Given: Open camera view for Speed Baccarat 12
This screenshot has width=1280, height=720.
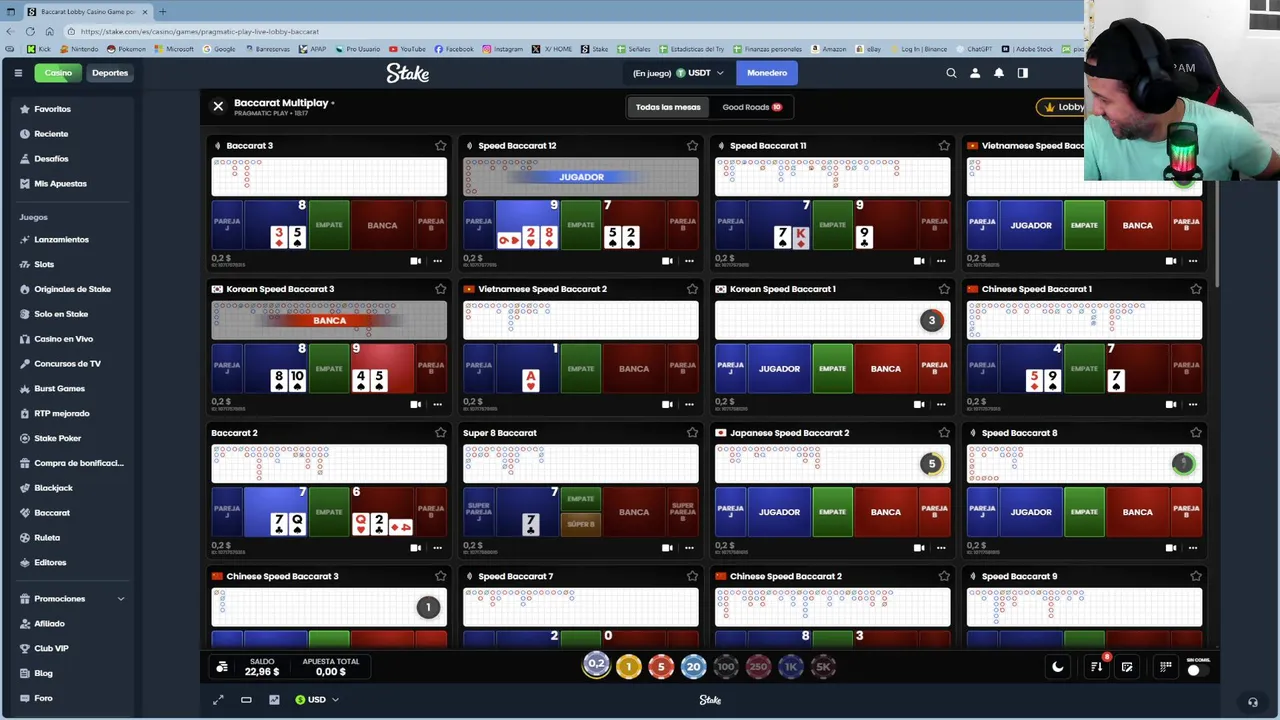Looking at the screenshot, I should [x=667, y=261].
